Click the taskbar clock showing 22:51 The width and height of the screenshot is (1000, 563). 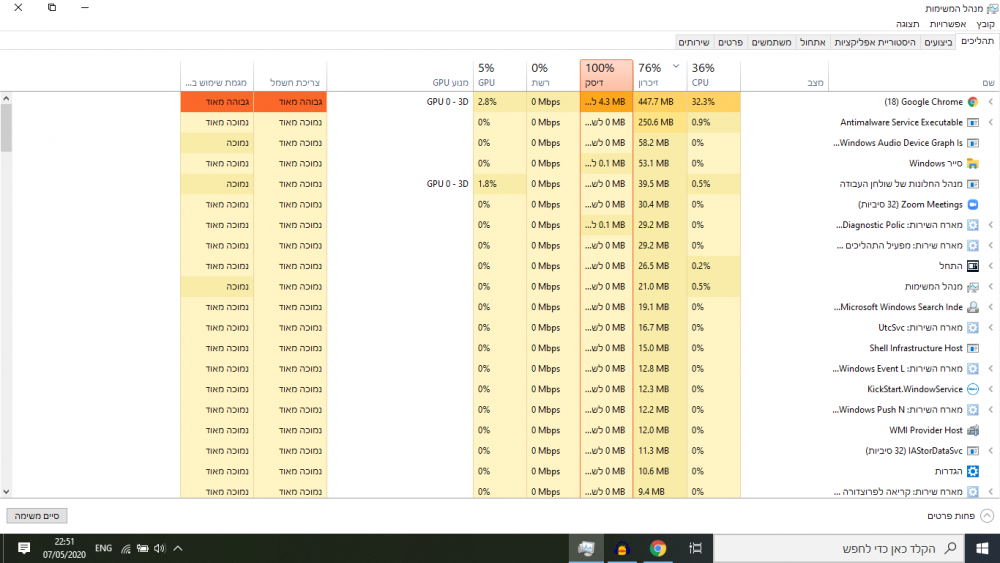64,548
